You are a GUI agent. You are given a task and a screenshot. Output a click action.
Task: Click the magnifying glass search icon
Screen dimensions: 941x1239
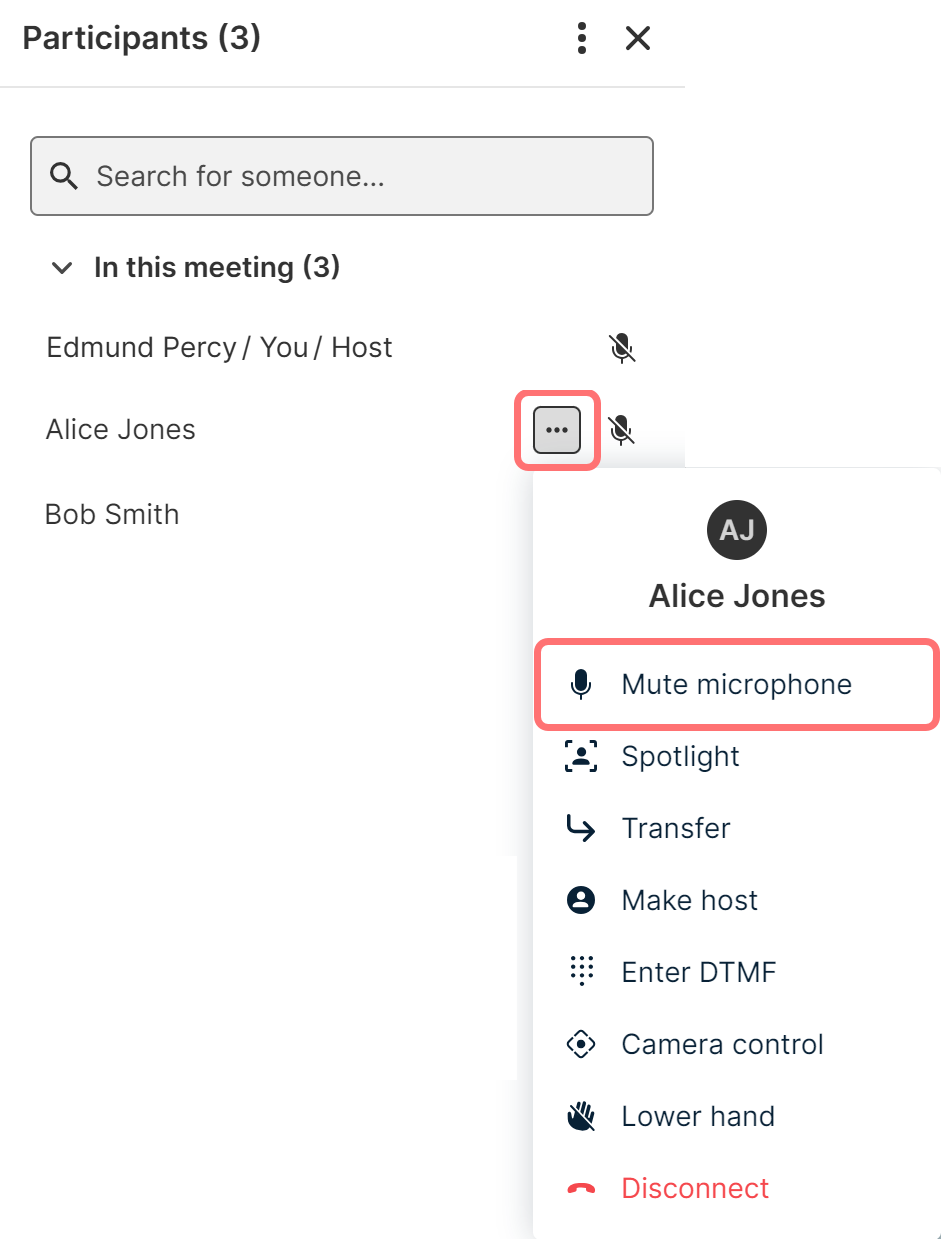coord(64,177)
